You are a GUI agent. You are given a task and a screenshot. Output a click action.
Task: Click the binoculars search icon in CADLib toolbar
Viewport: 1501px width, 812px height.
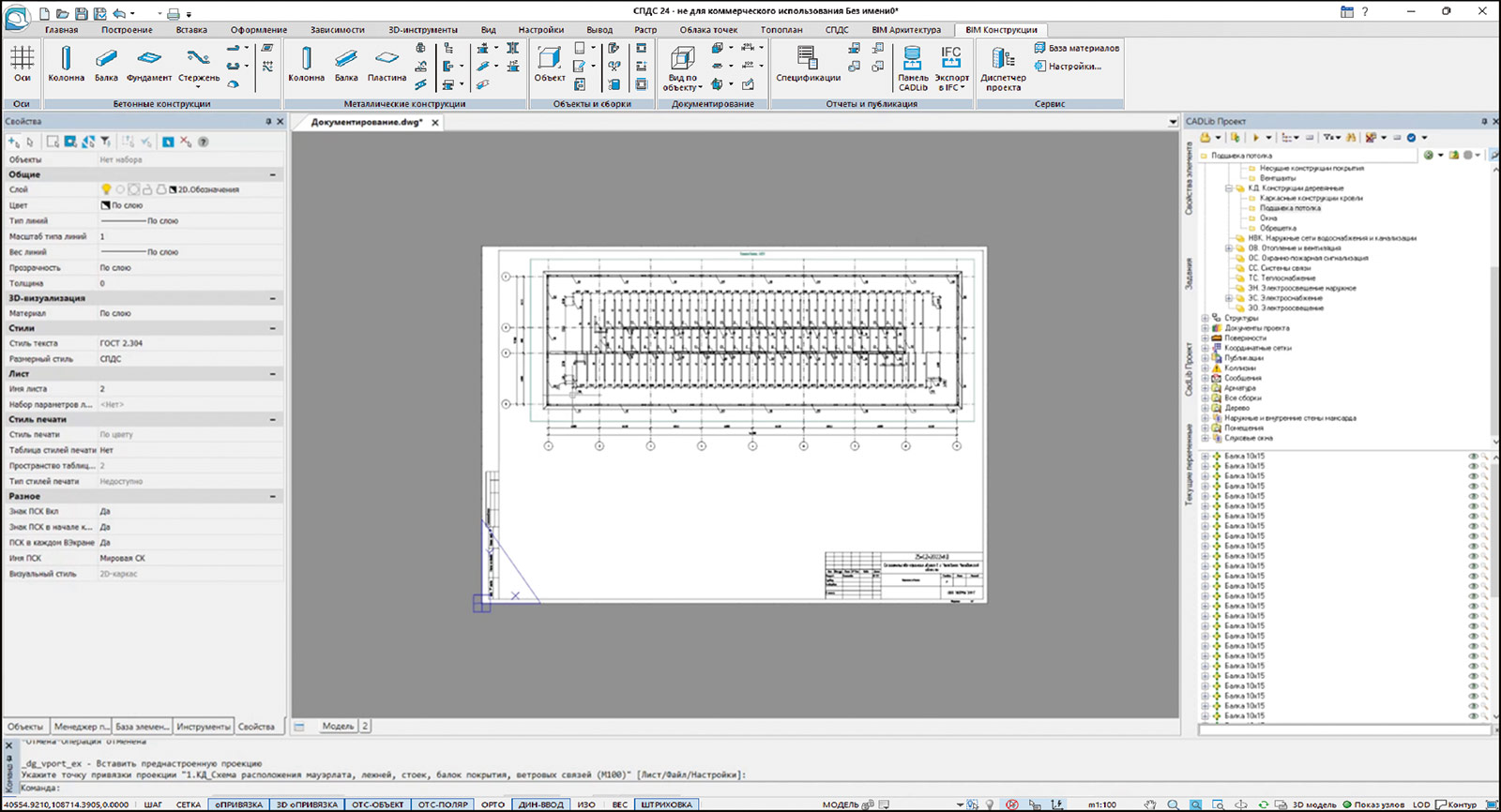(x=1351, y=138)
